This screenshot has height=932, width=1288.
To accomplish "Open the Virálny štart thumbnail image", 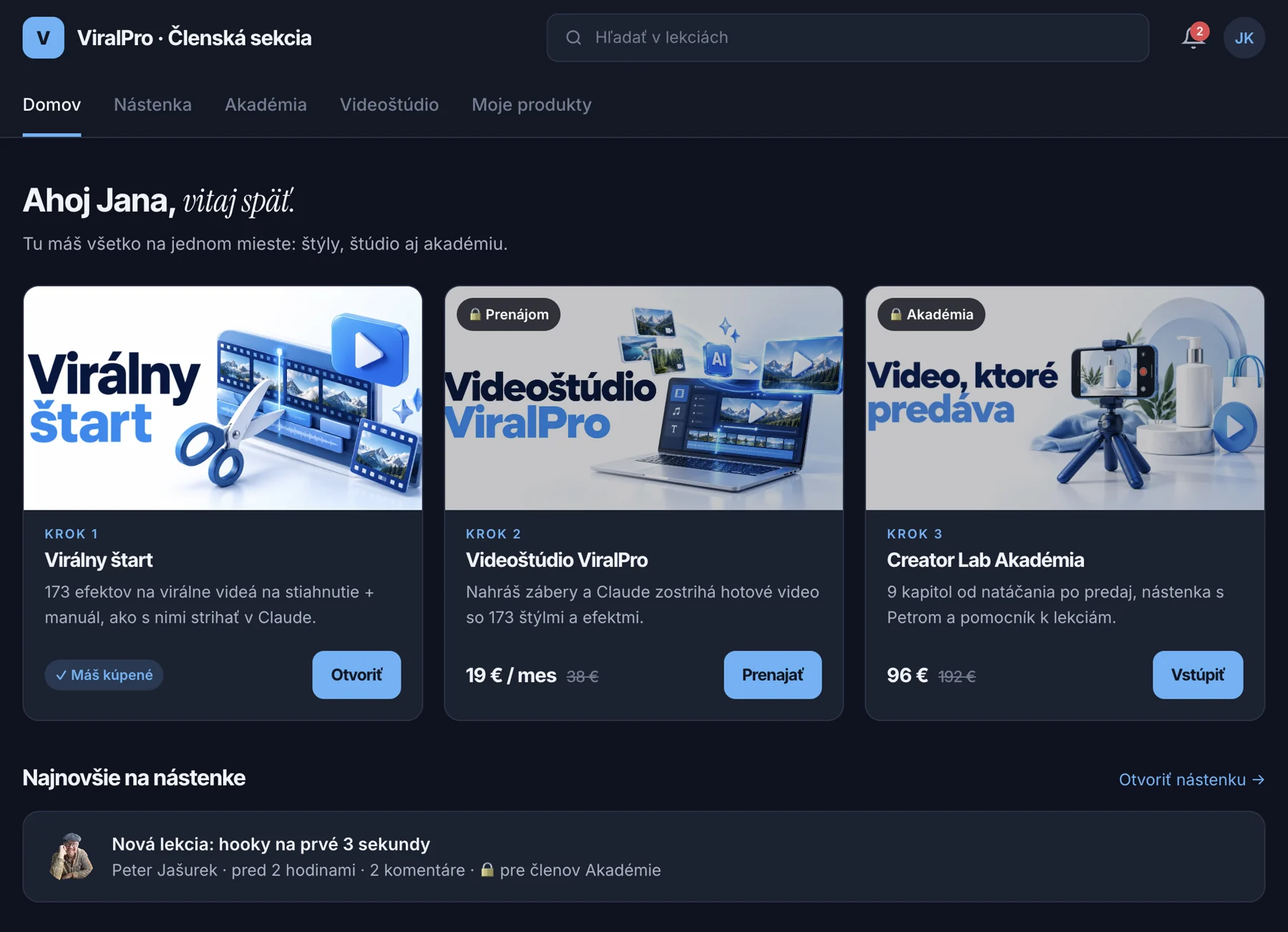I will click(223, 398).
